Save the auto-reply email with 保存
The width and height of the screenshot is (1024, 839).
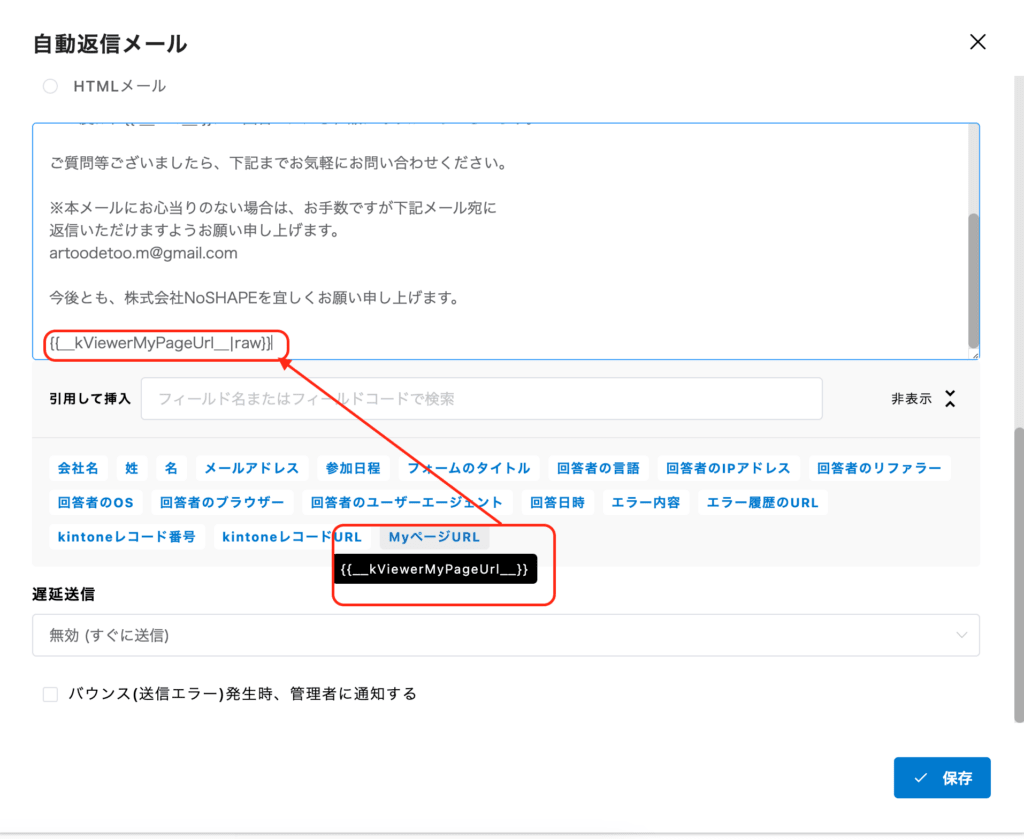[x=941, y=777]
